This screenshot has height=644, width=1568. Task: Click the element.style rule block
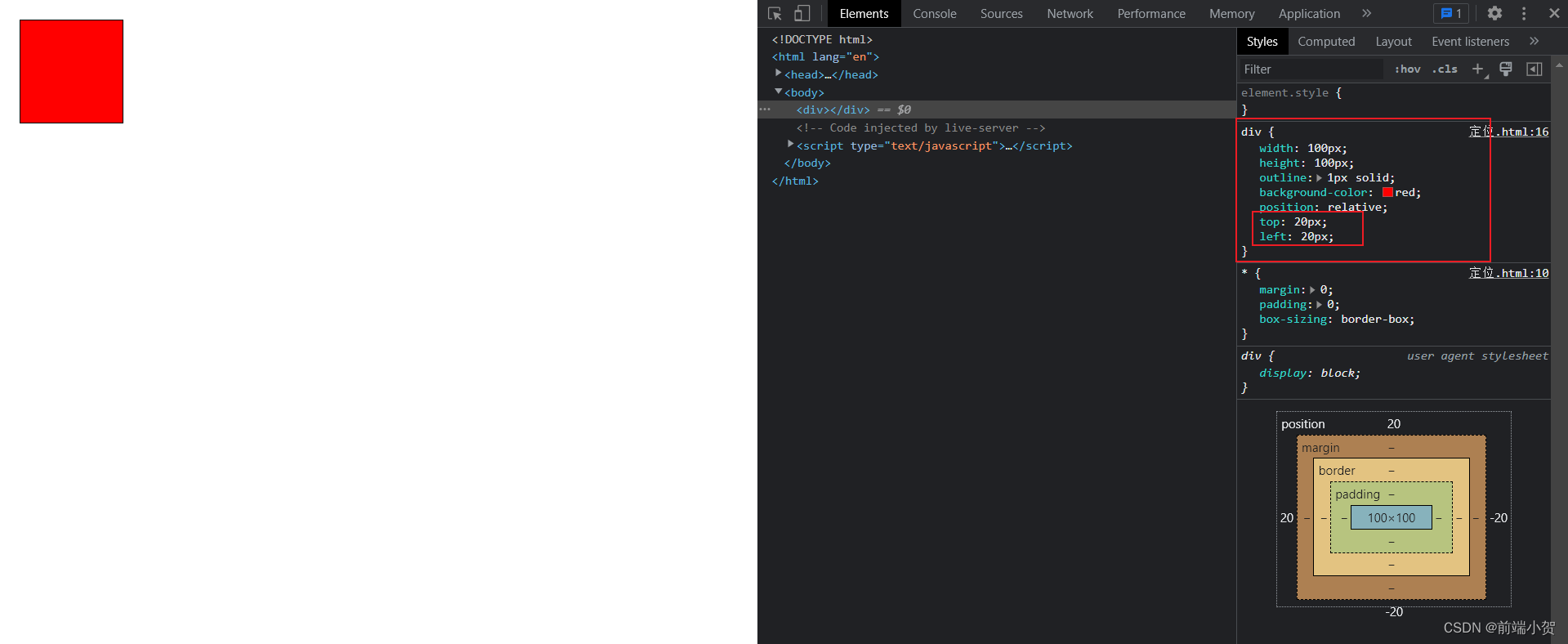coord(1393,101)
